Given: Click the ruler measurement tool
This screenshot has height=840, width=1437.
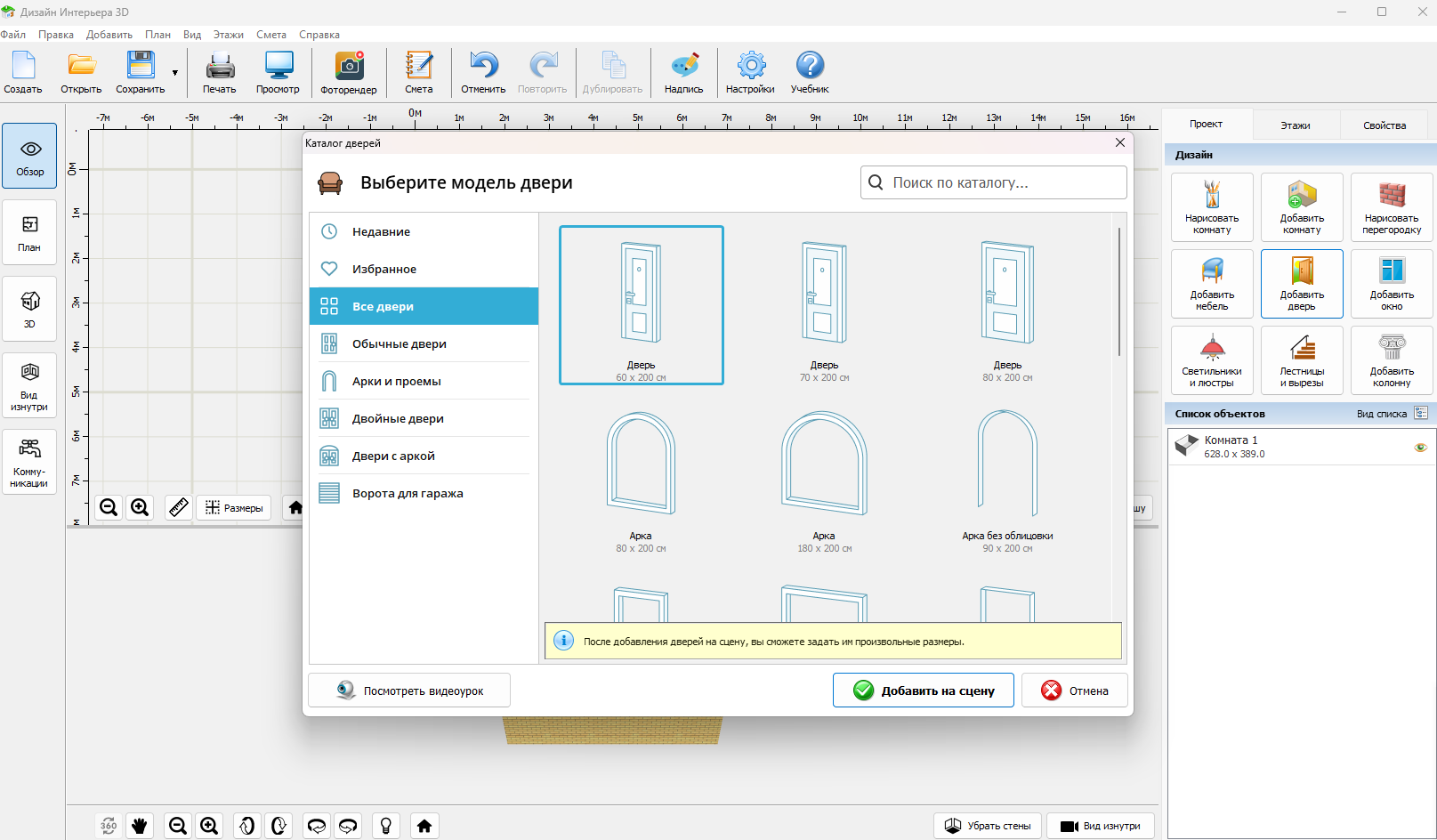Looking at the screenshot, I should tap(178, 507).
